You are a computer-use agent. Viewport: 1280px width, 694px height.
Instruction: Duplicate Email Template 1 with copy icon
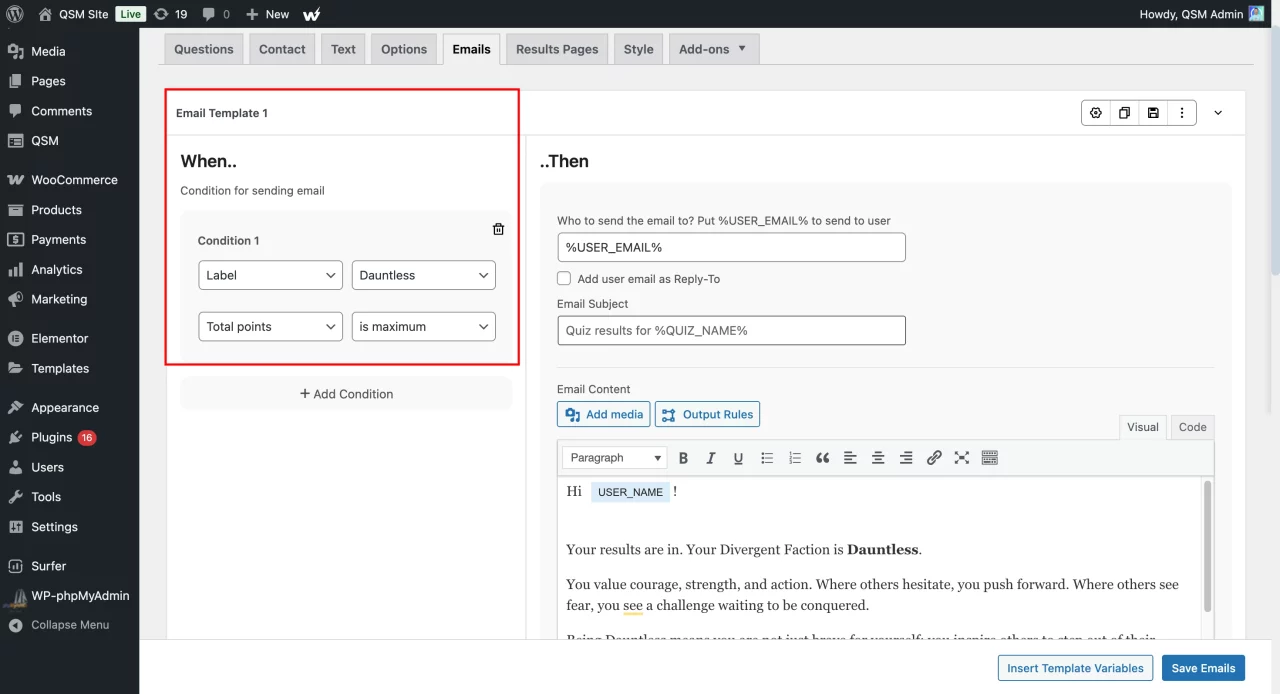pos(1124,113)
